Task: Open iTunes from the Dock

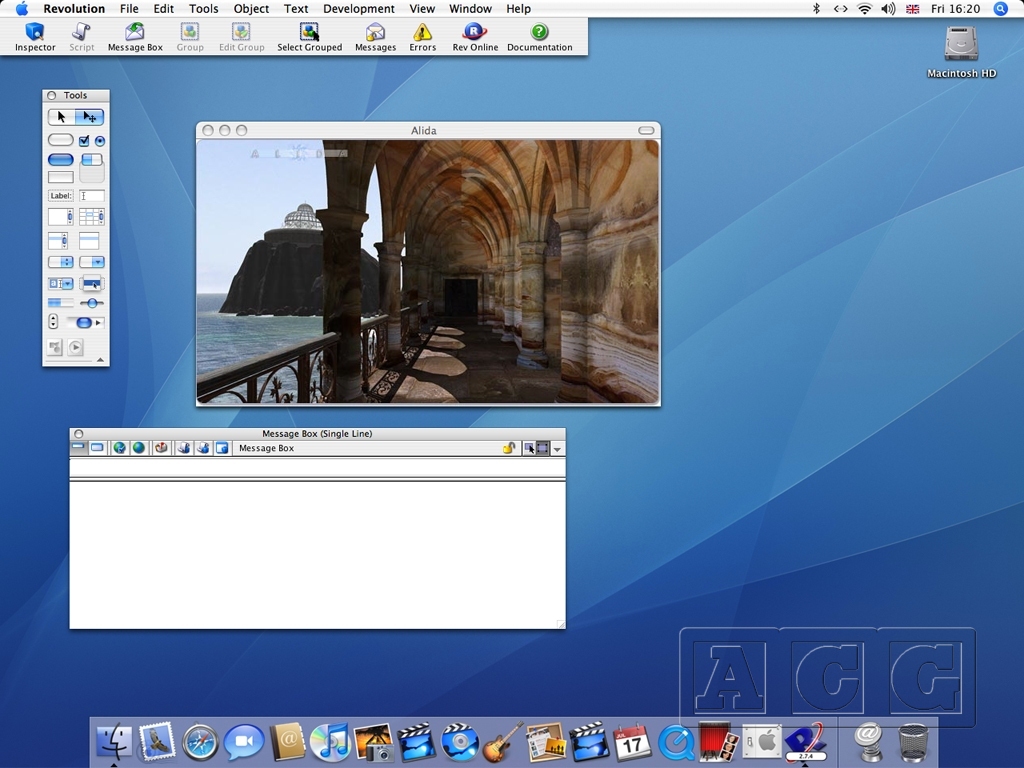Action: (330, 742)
